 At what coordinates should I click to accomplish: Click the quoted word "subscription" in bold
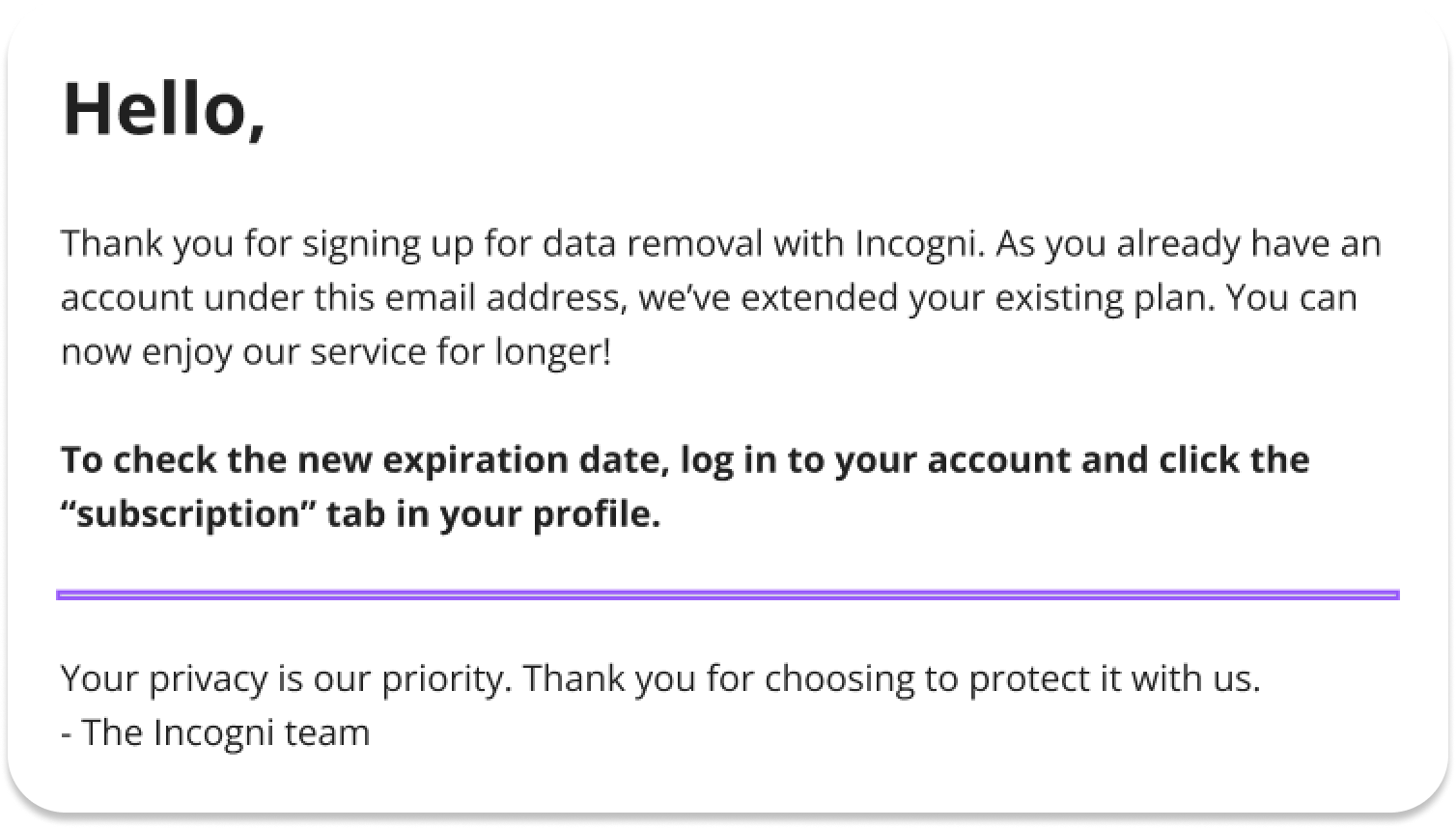tap(188, 513)
